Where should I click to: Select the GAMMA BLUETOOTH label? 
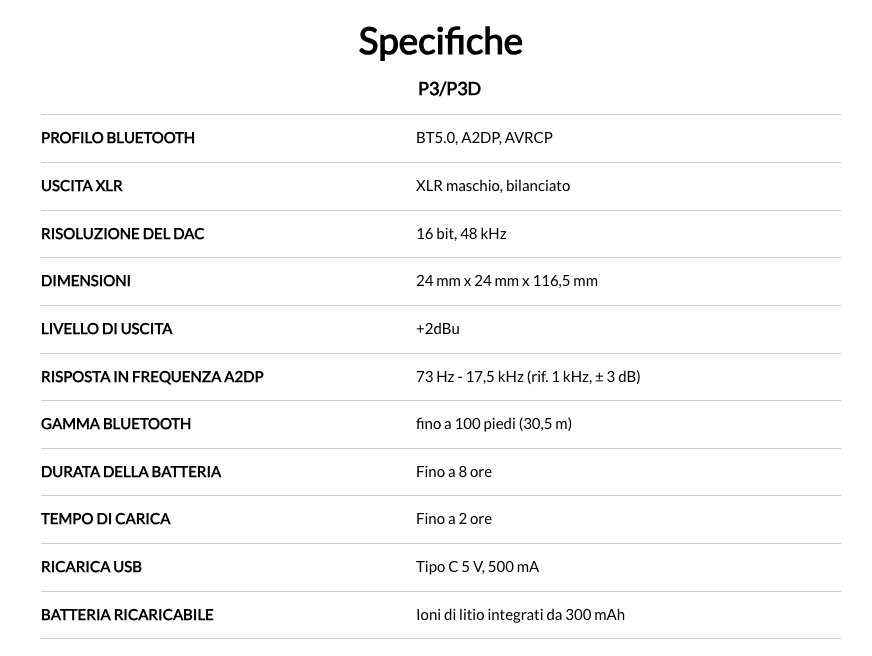[x=116, y=424]
